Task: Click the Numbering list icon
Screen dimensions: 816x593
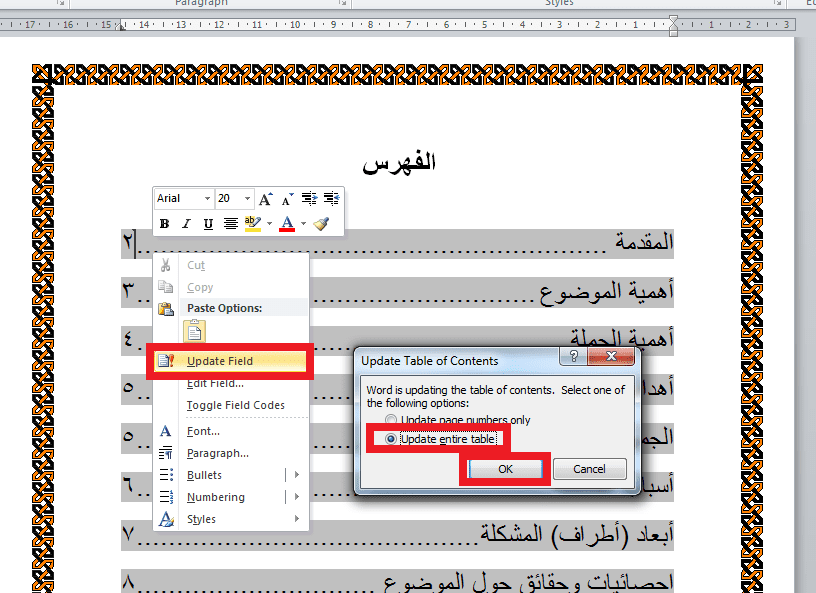Action: click(166, 497)
